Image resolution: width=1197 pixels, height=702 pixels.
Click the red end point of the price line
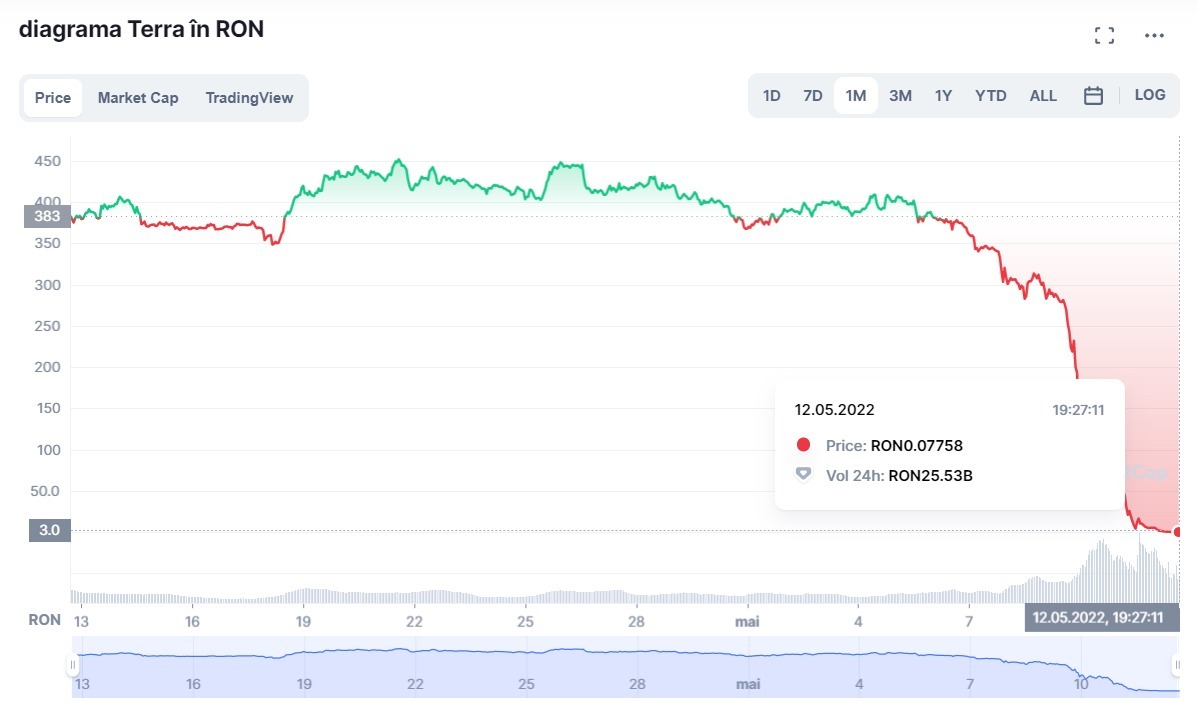point(1177,532)
